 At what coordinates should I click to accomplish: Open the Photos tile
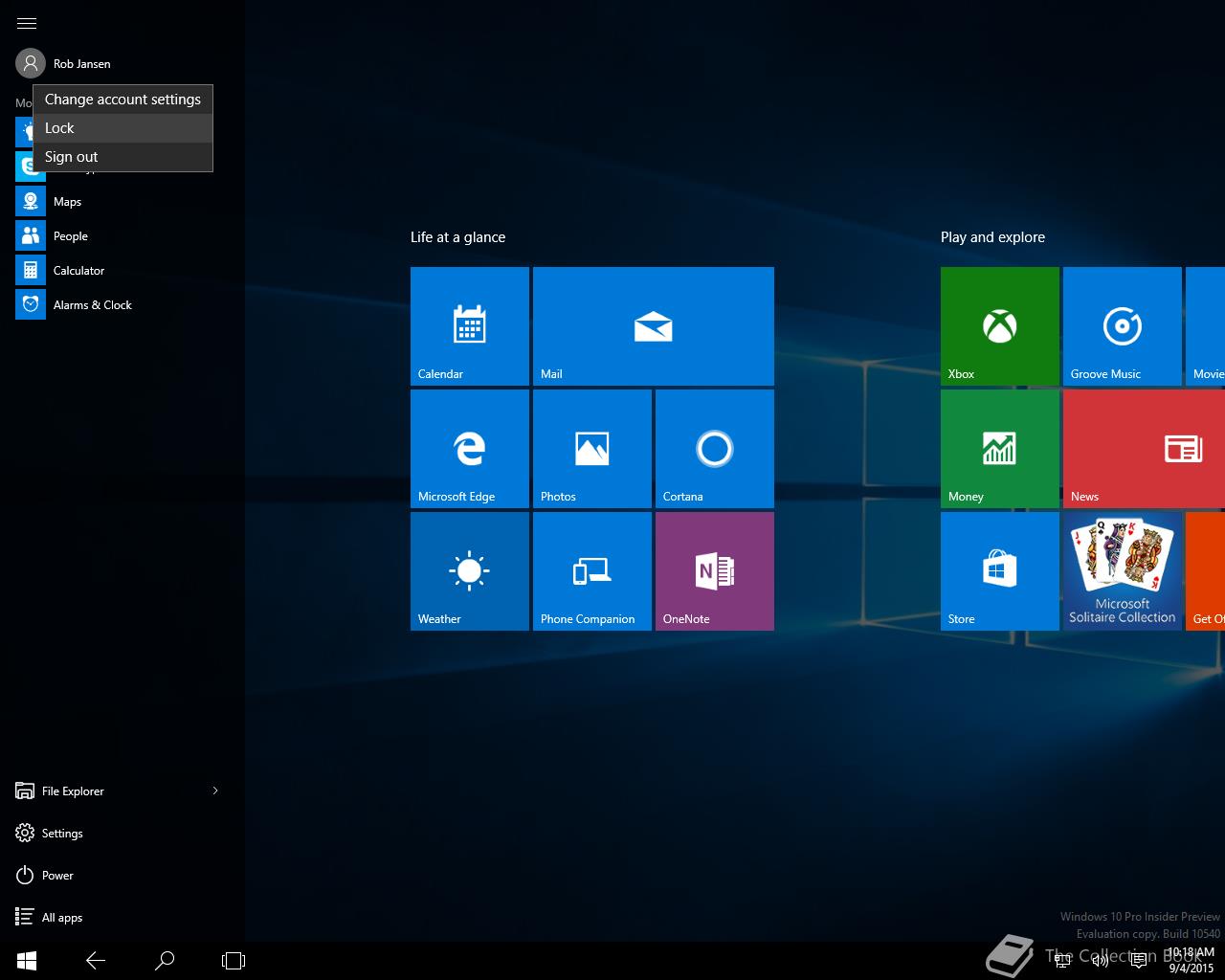point(592,449)
